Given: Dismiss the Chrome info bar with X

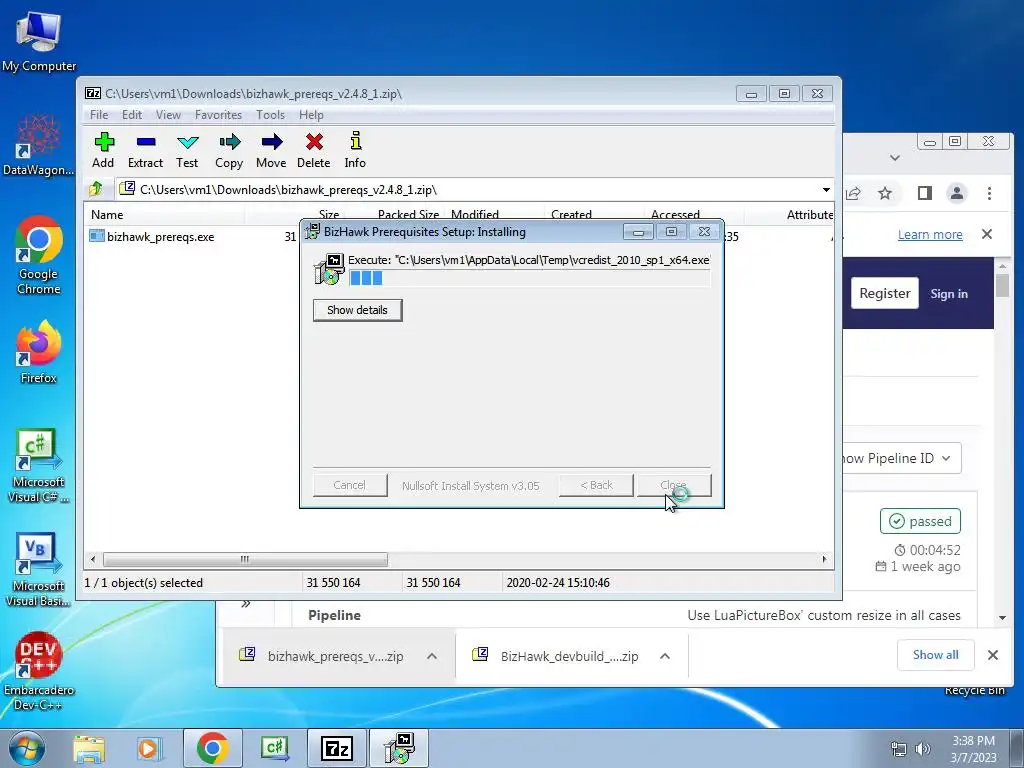Looking at the screenshot, I should 987,234.
